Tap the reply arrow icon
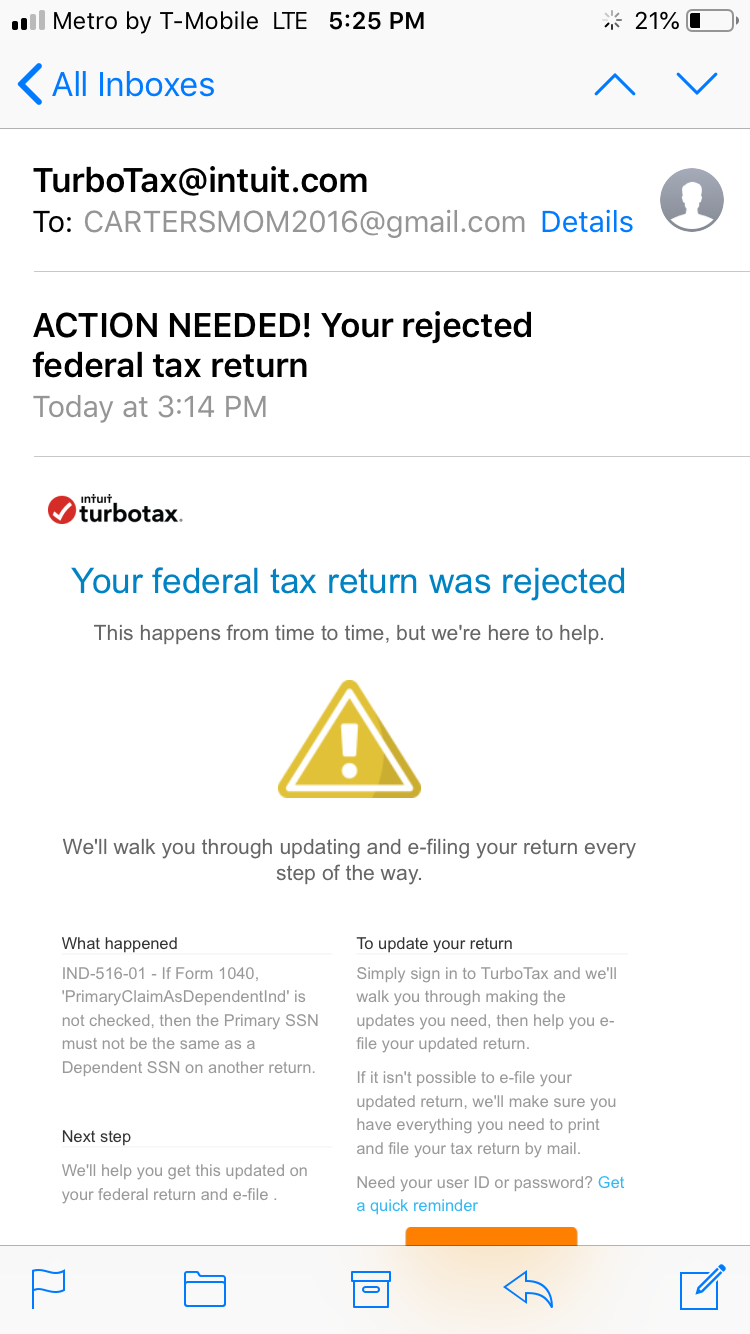The width and height of the screenshot is (750, 1334). [529, 1288]
